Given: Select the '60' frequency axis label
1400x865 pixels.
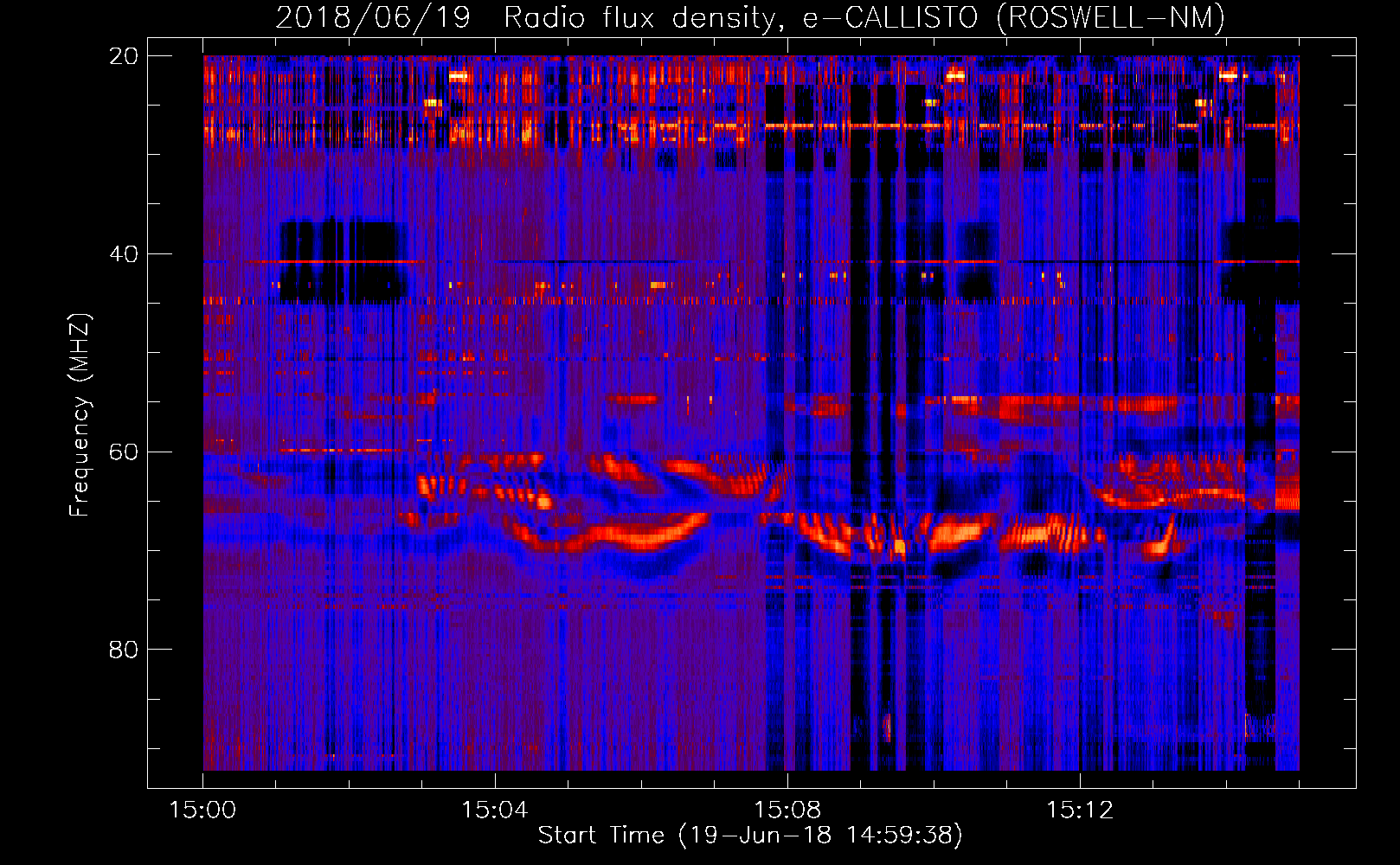Looking at the screenshot, I should [x=123, y=452].
